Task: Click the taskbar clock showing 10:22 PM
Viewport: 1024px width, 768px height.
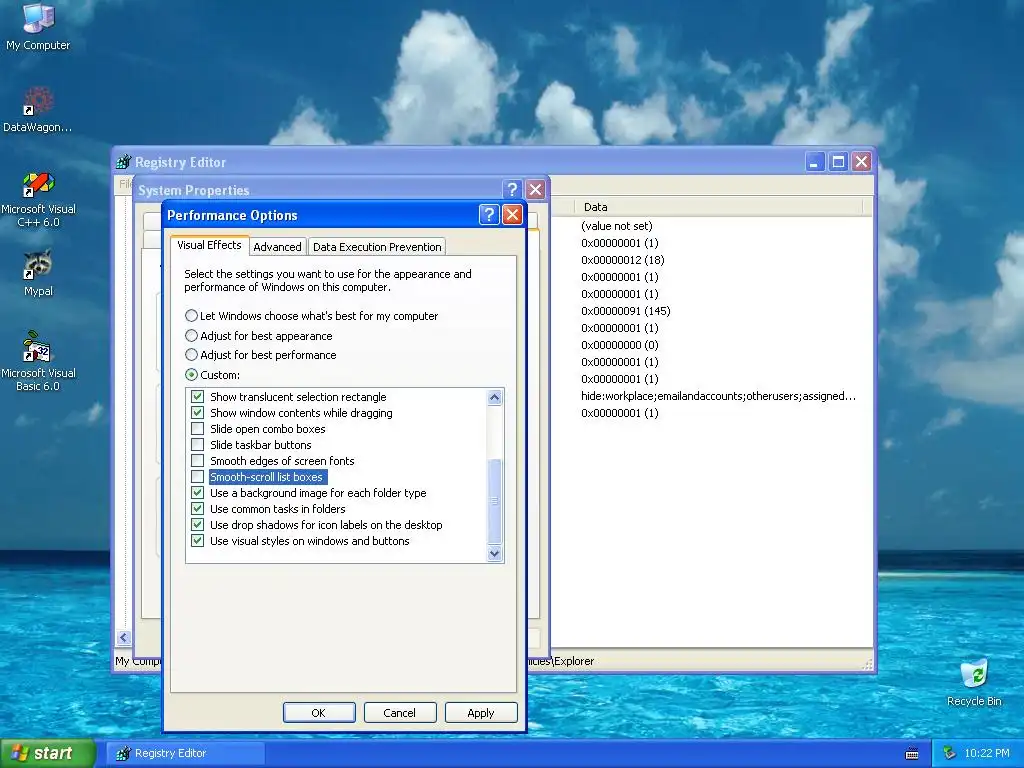Action: tap(987, 754)
